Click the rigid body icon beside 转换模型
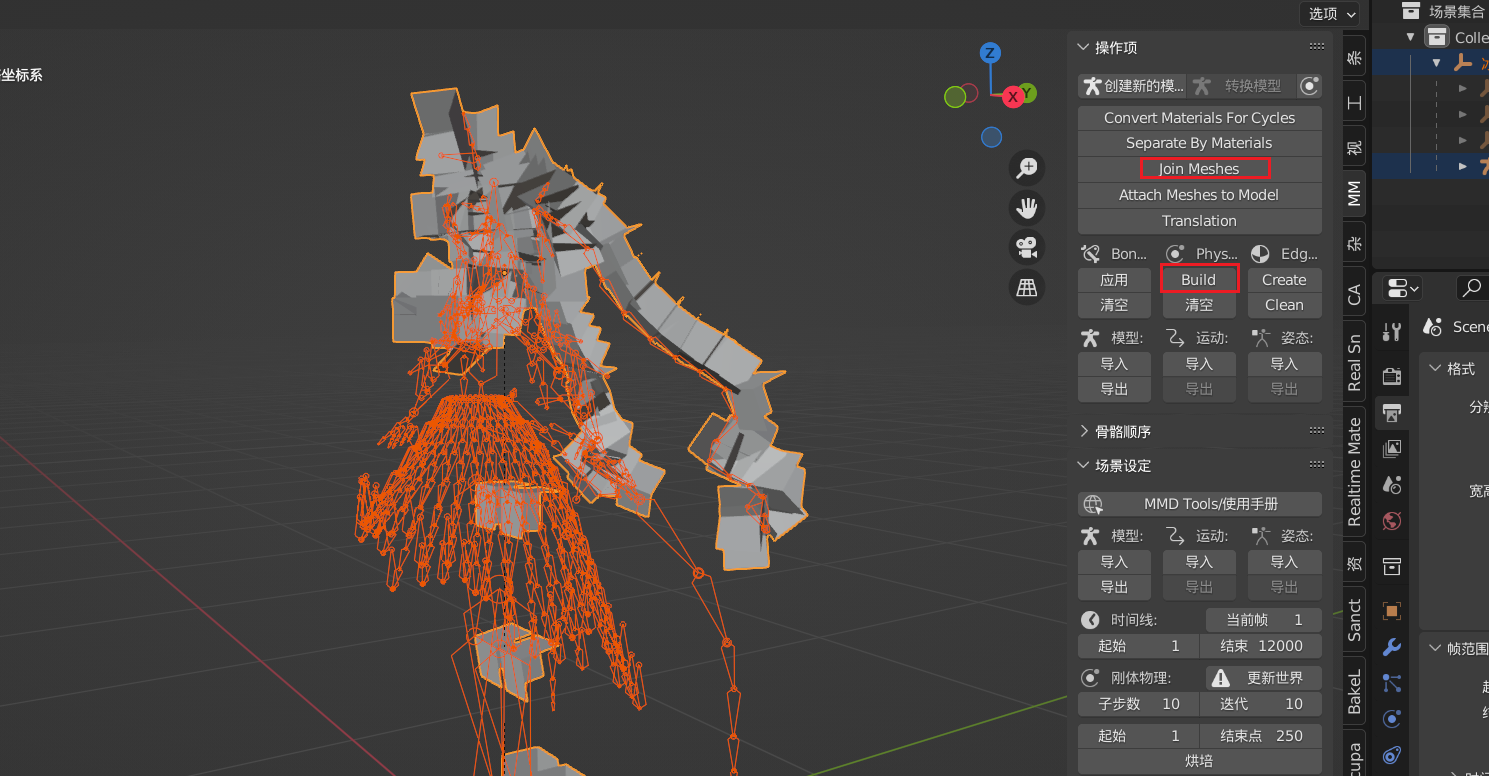 point(1309,86)
